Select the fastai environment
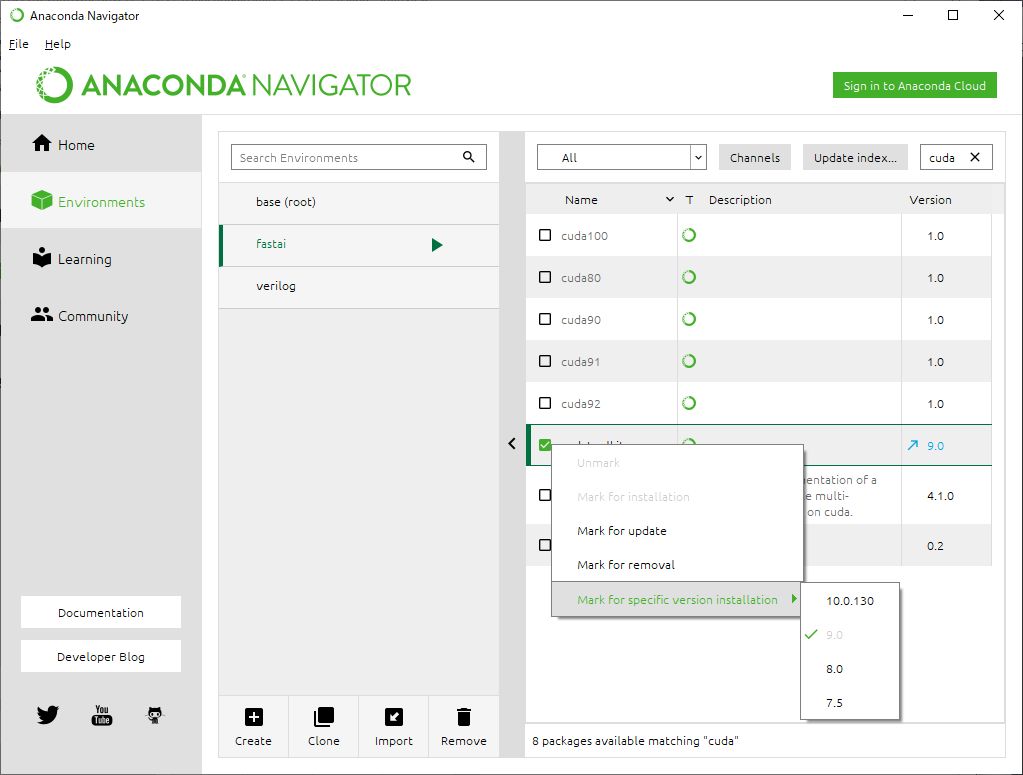1023x775 pixels. pyautogui.click(x=359, y=245)
